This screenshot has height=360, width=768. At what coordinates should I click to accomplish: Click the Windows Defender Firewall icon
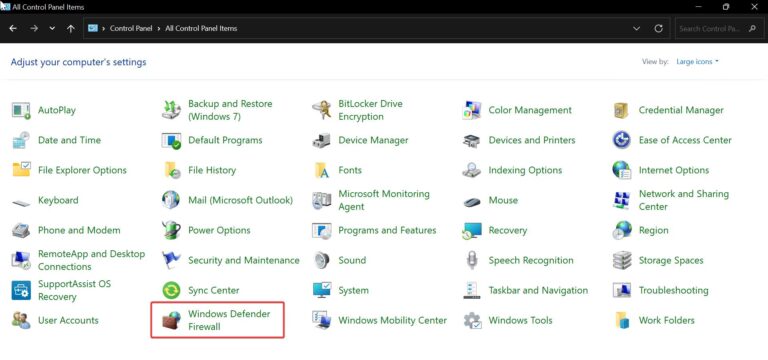point(171,320)
